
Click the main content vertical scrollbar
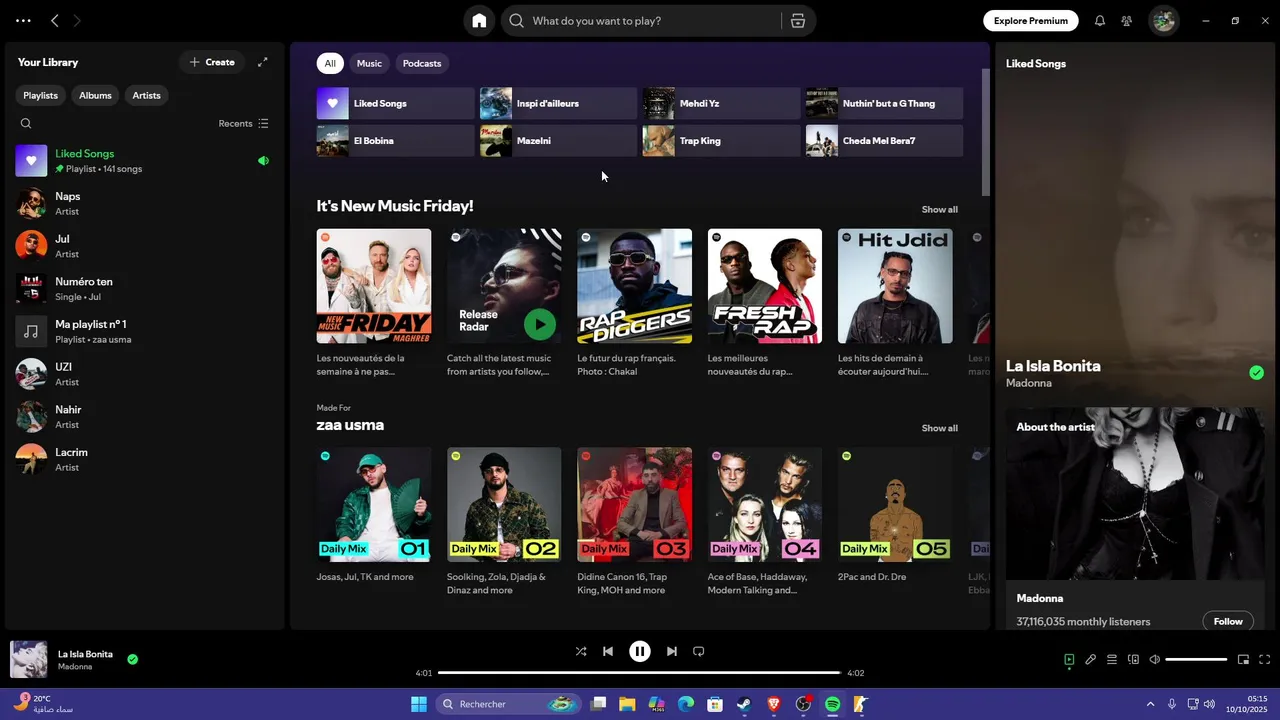coord(985,132)
